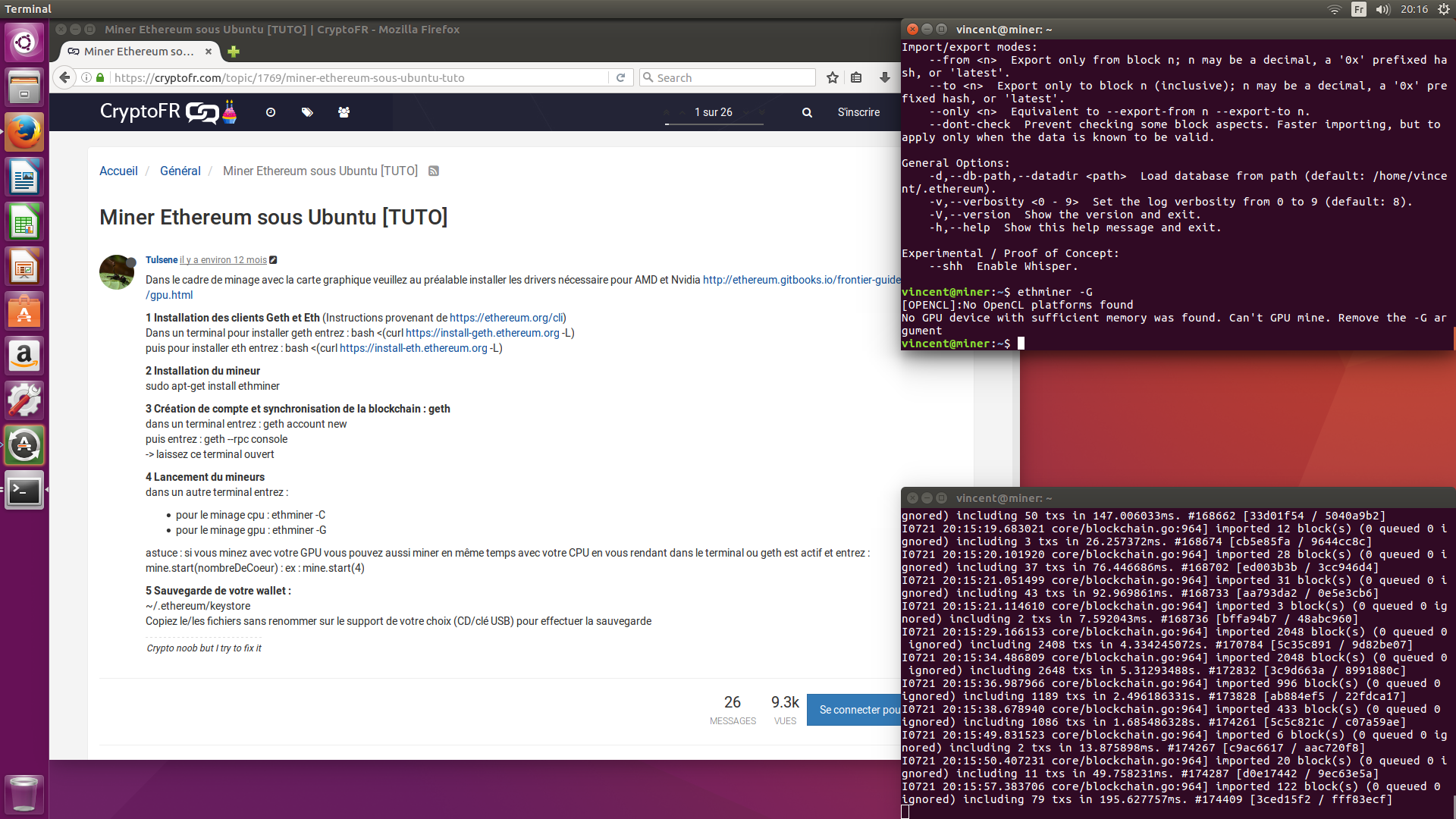Open 1 sur 26 post pagination indicator
Image resolution: width=1456 pixels, height=819 pixels.
pyautogui.click(x=714, y=112)
